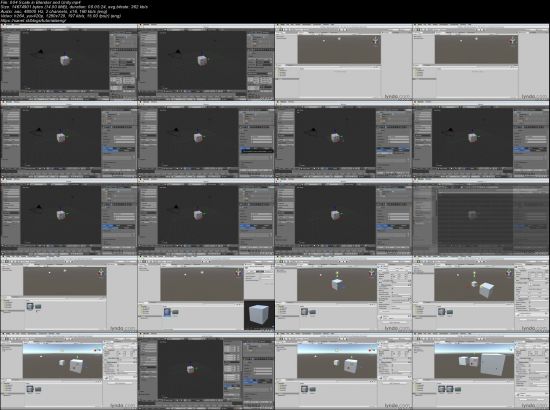This screenshot has width=550, height=410.
Task: Click the Video codec details line in header
Action: [61, 16]
